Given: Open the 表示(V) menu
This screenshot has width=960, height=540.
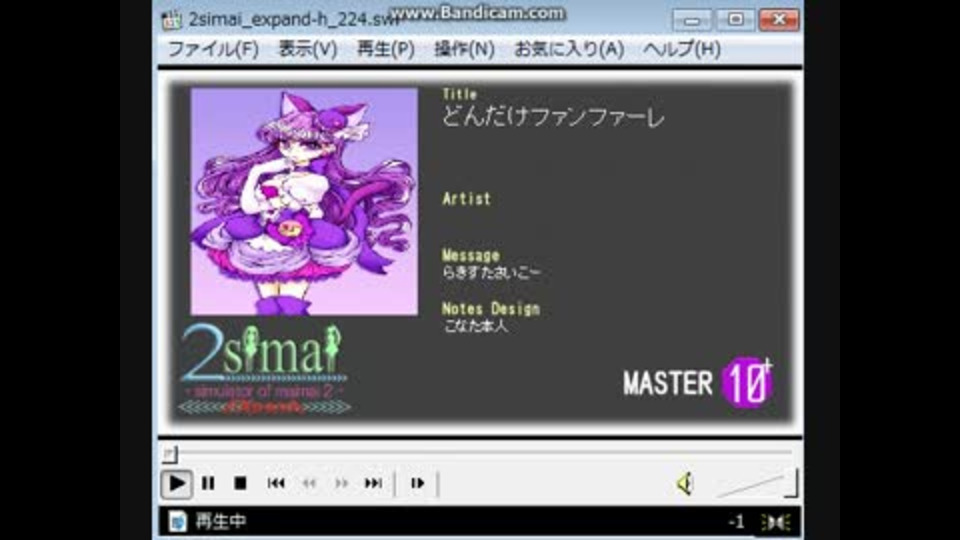Looking at the screenshot, I should tap(307, 49).
